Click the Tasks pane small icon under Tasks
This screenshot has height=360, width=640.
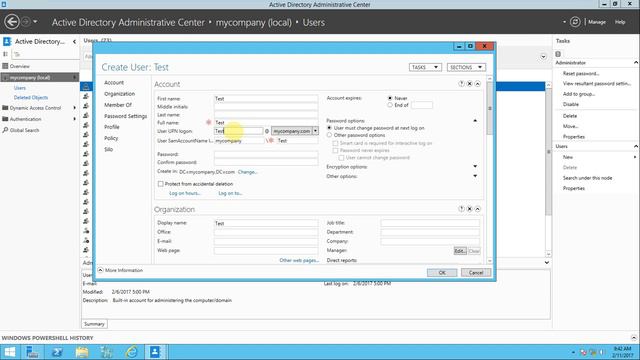click(x=558, y=54)
